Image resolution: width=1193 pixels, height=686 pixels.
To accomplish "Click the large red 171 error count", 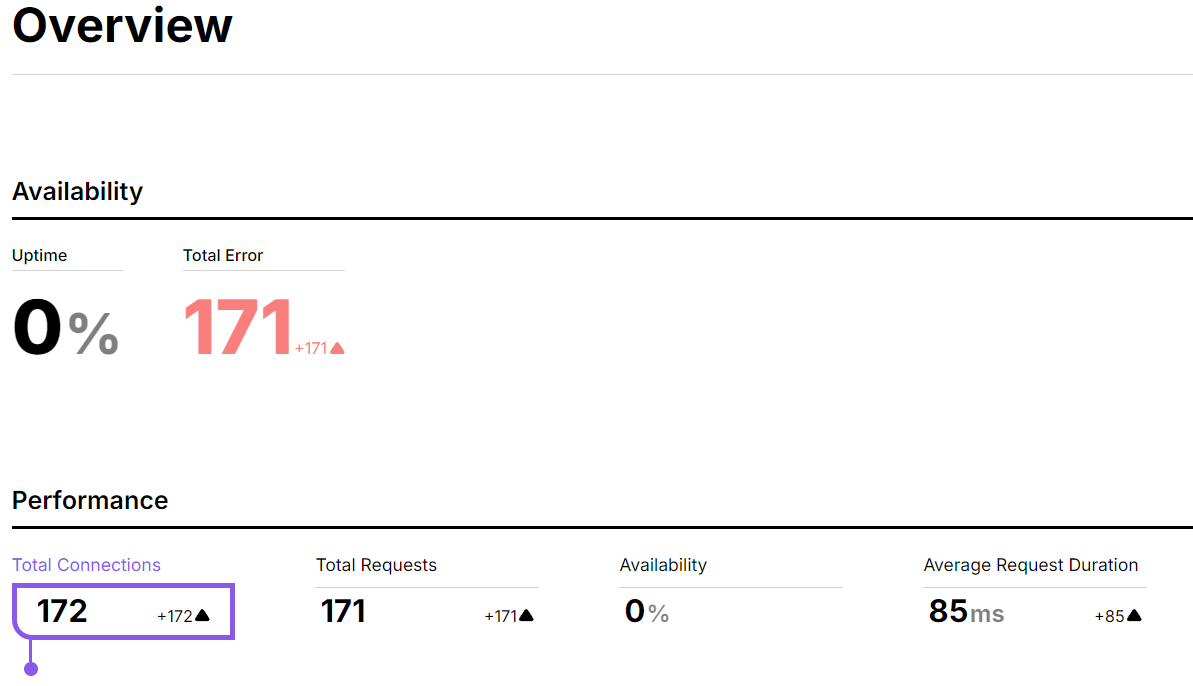I will tap(238, 328).
